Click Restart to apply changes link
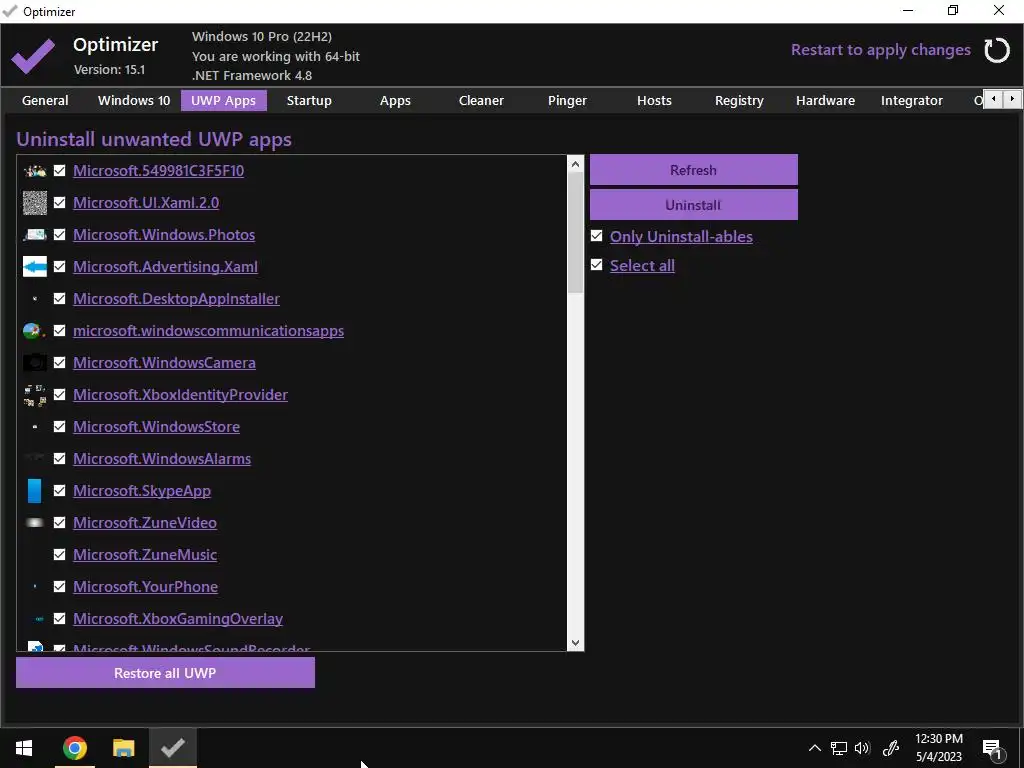This screenshot has height=768, width=1024. (x=880, y=50)
